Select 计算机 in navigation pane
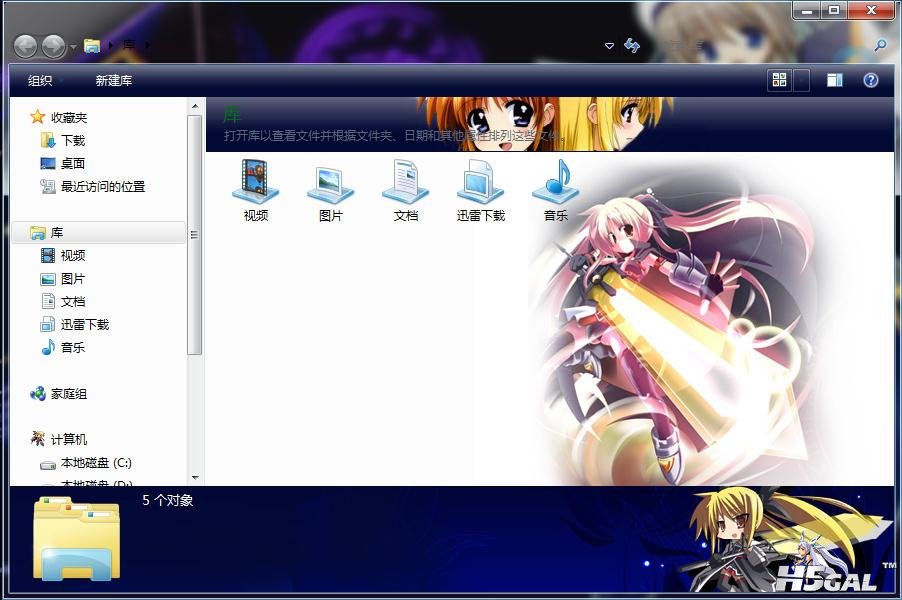Image resolution: width=902 pixels, height=600 pixels. [x=68, y=440]
